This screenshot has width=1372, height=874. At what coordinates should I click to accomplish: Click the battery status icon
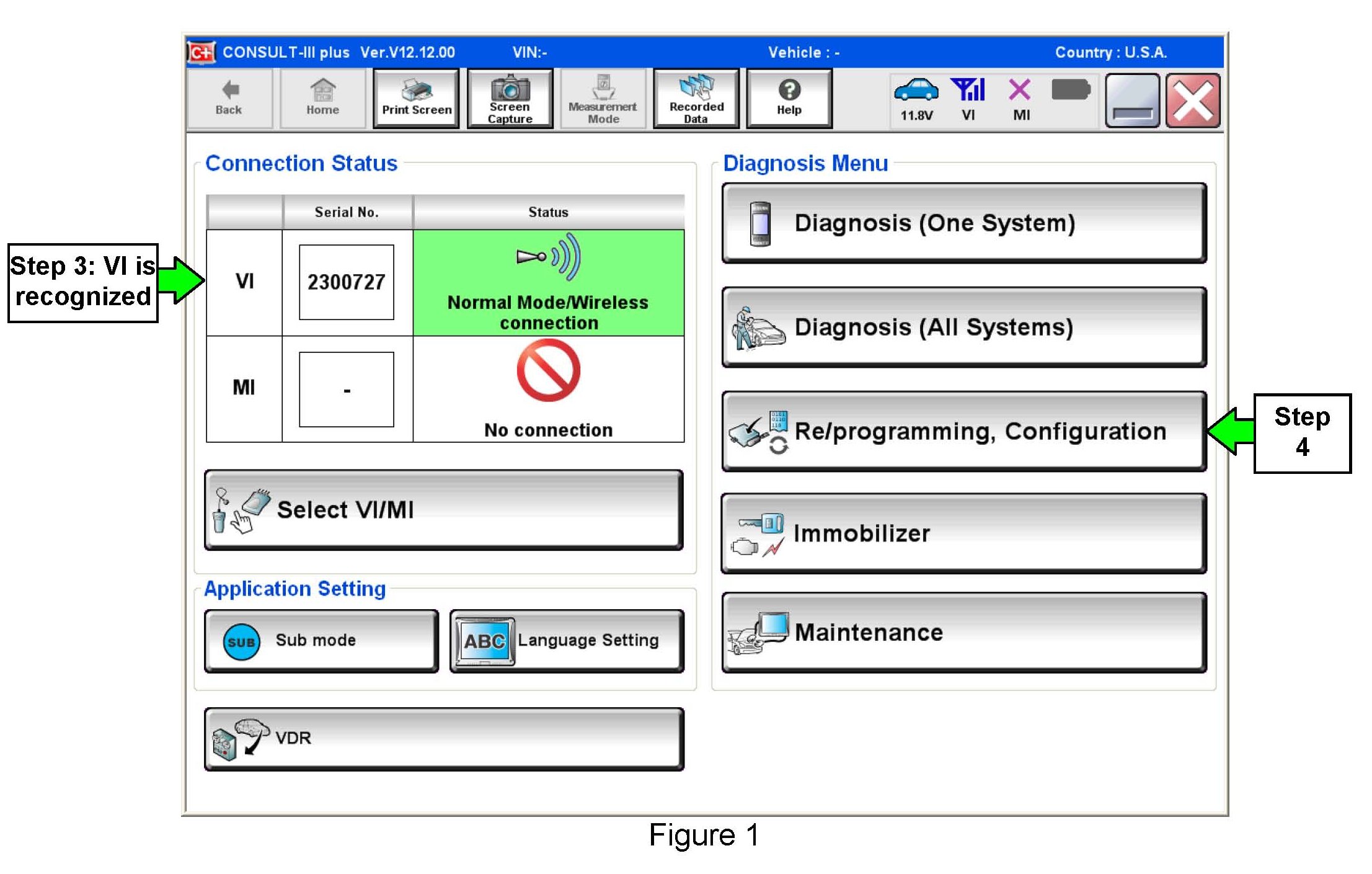[1070, 91]
